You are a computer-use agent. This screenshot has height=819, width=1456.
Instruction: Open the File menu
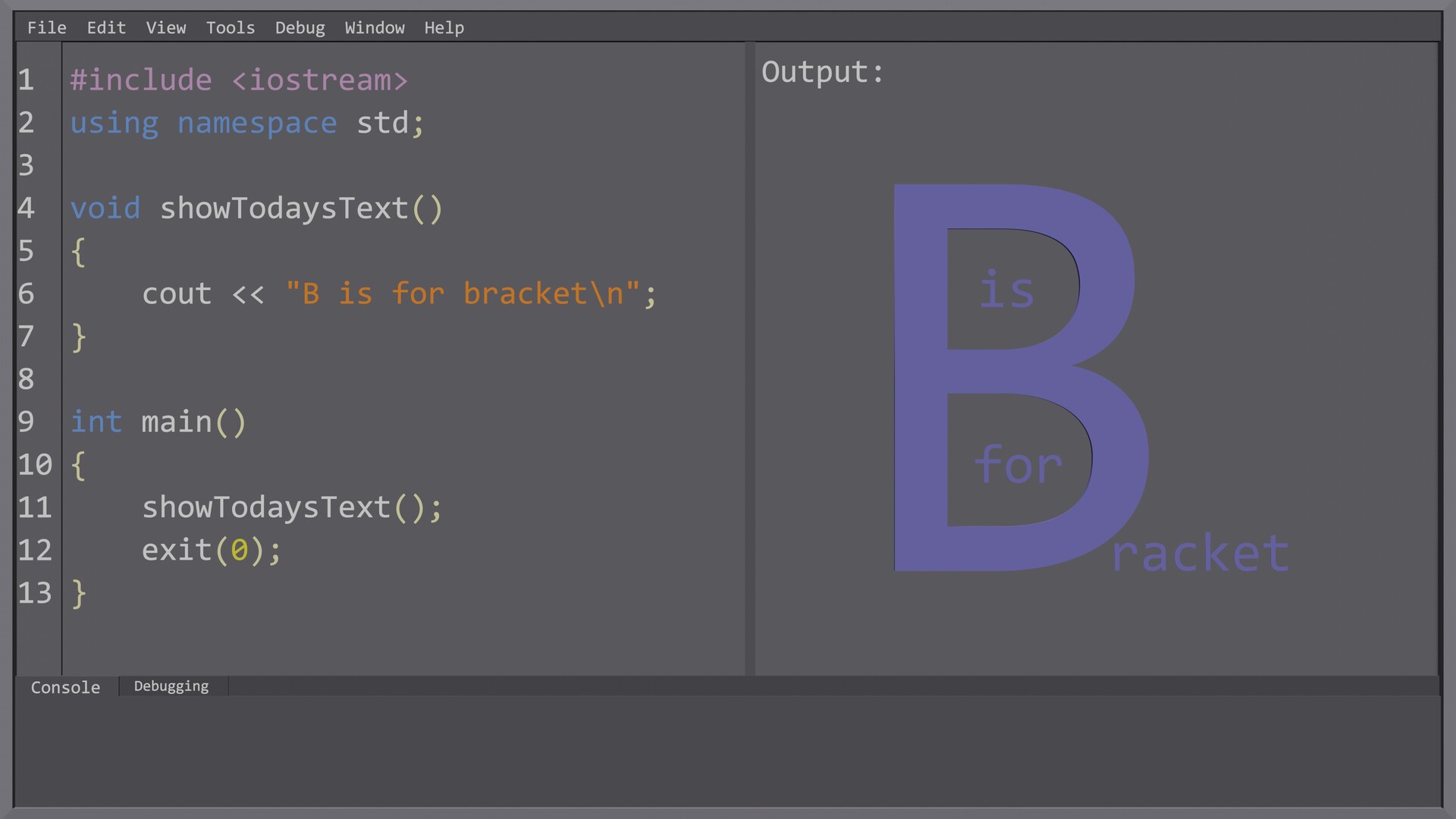pos(46,27)
